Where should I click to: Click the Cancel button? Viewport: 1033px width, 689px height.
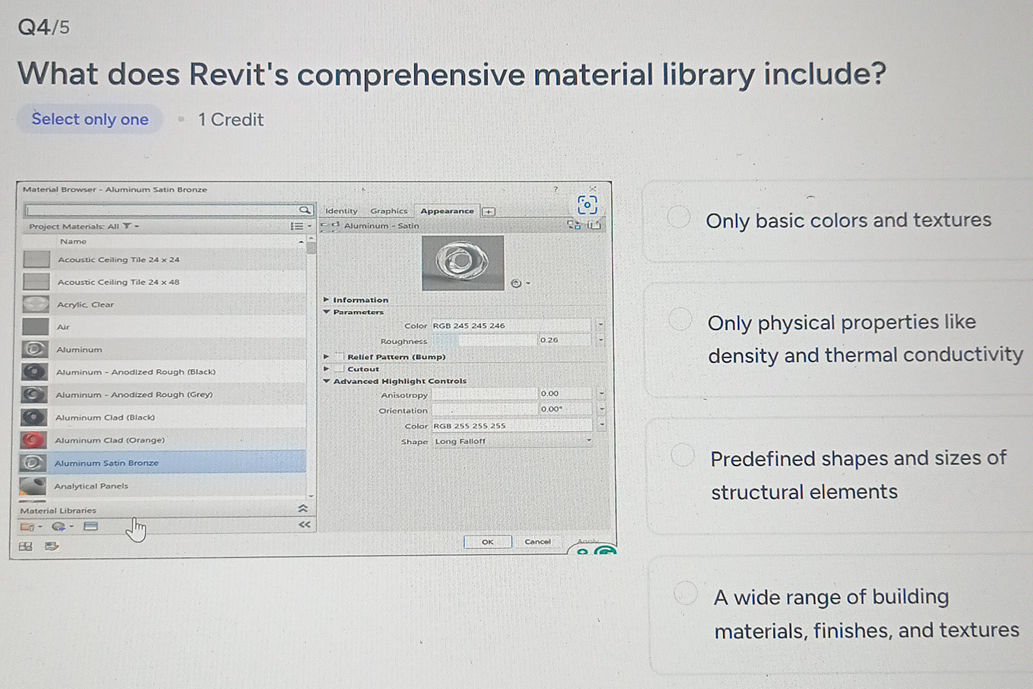pos(537,541)
